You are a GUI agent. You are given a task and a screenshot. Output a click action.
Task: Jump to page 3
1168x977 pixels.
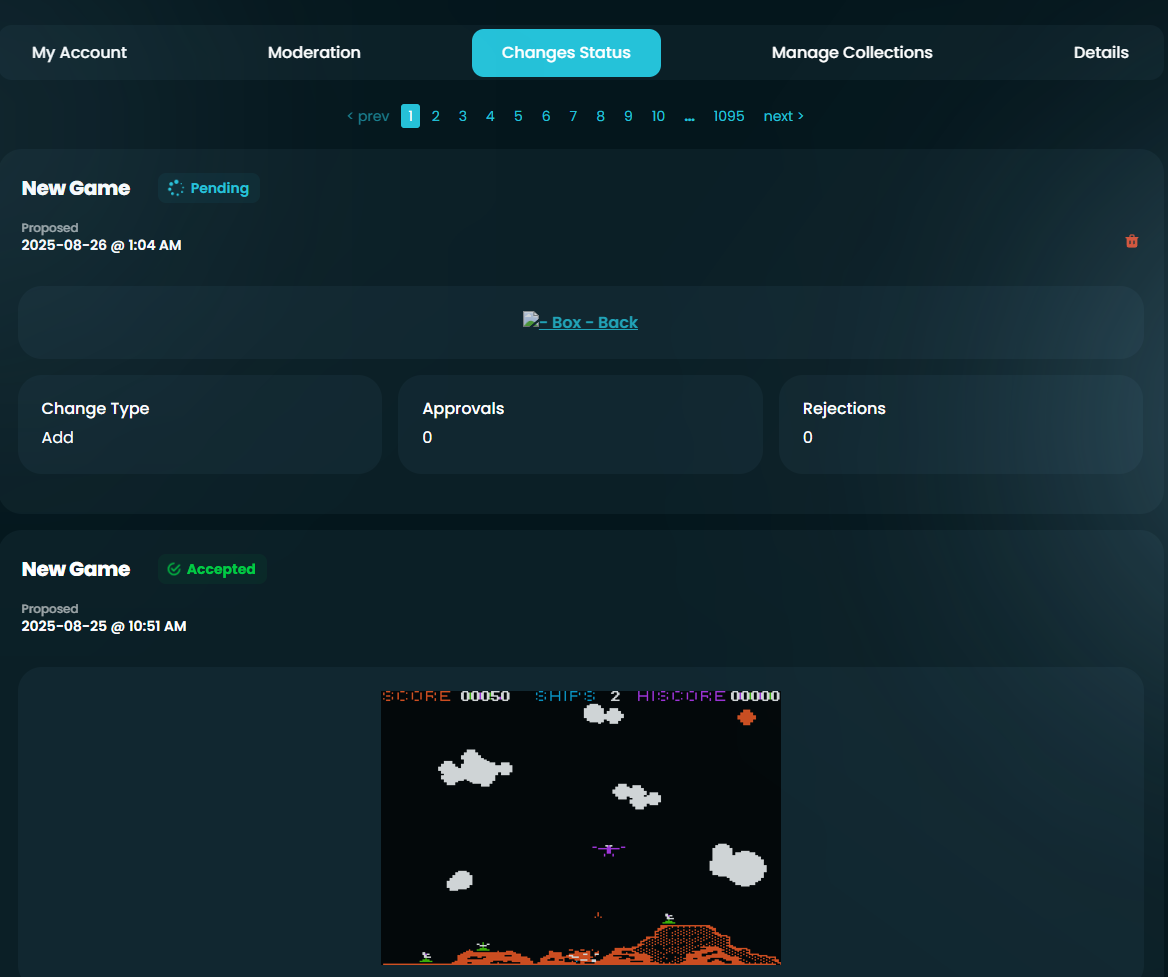[463, 116]
